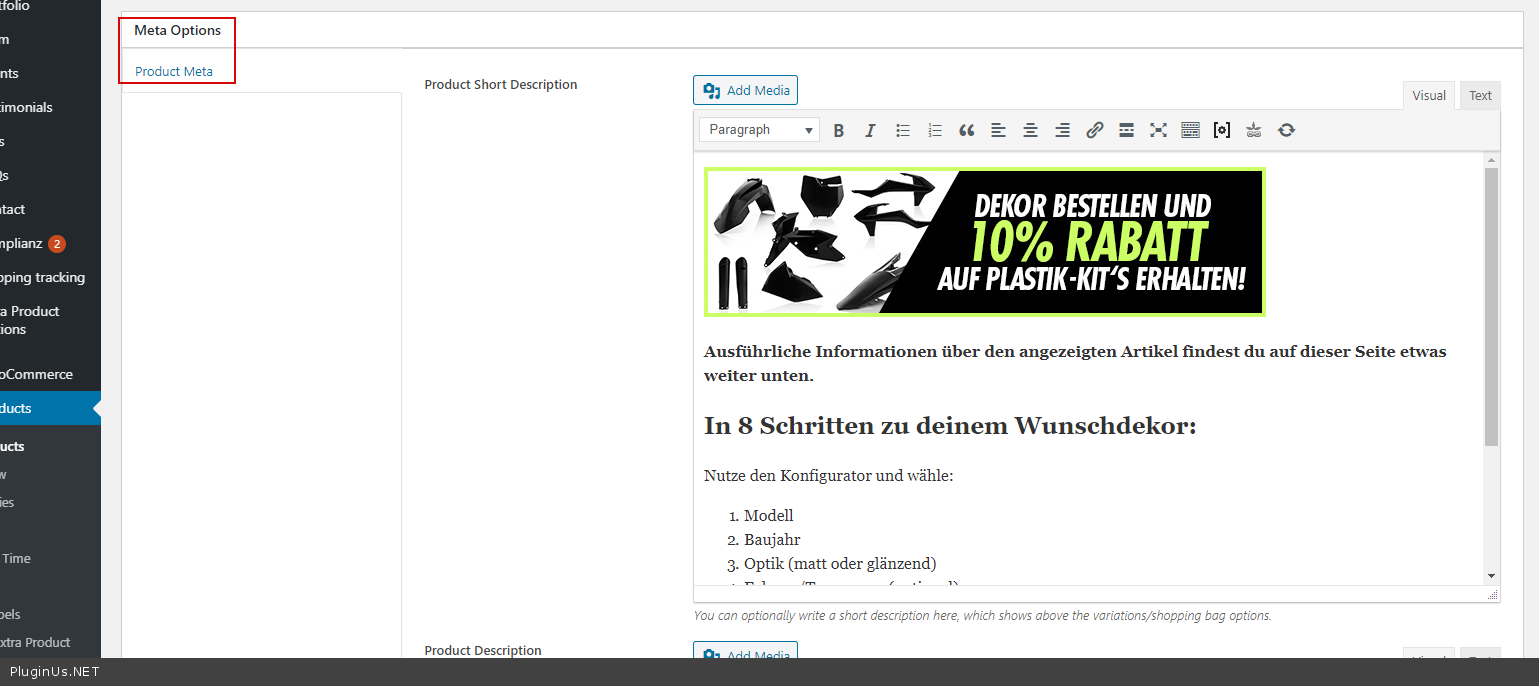1539x686 pixels.
Task: Toggle the editor toolbar kitchen sink
Action: (1190, 130)
